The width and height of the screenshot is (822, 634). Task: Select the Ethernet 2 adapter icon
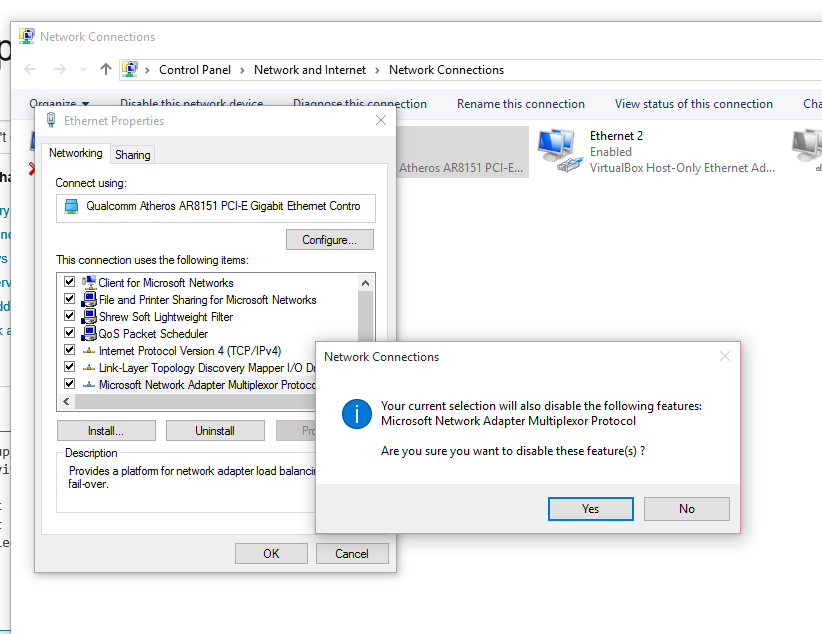(559, 151)
